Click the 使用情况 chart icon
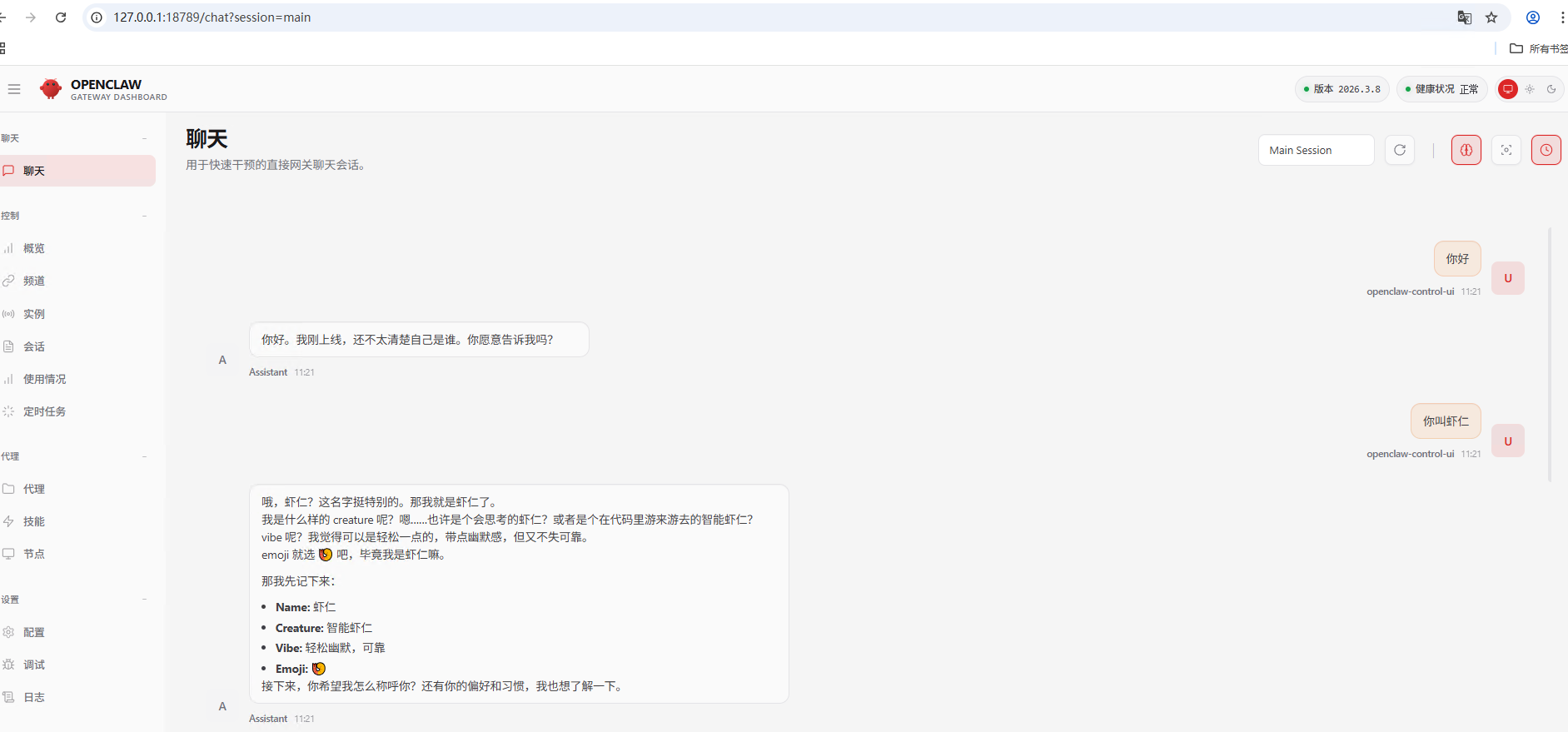This screenshot has height=732, width=1568. point(8,379)
